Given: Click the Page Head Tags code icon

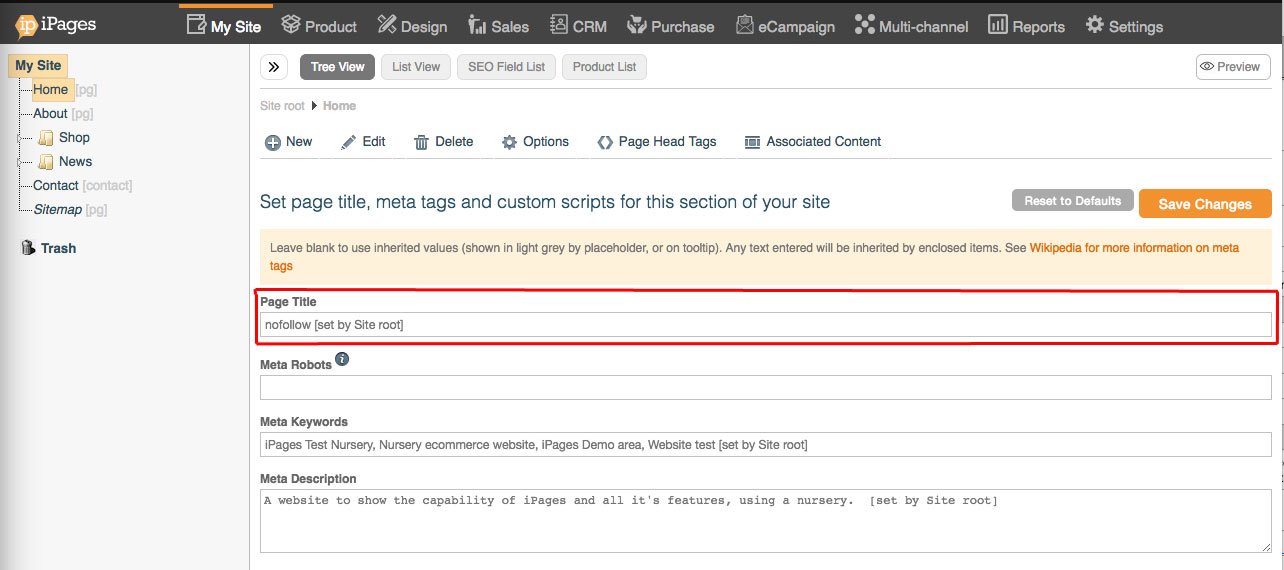Looking at the screenshot, I should [x=604, y=142].
